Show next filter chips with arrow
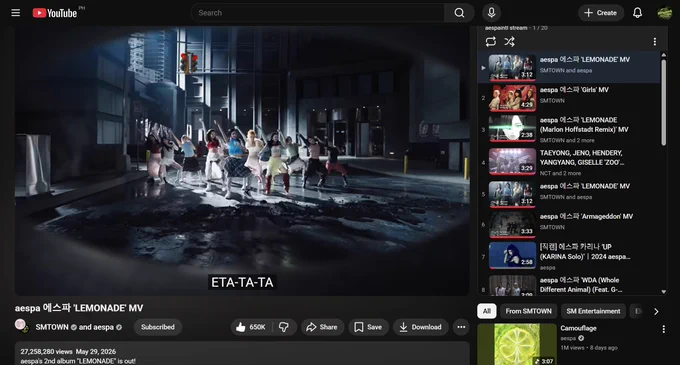Screen dimensions: 680x365 click(656, 311)
